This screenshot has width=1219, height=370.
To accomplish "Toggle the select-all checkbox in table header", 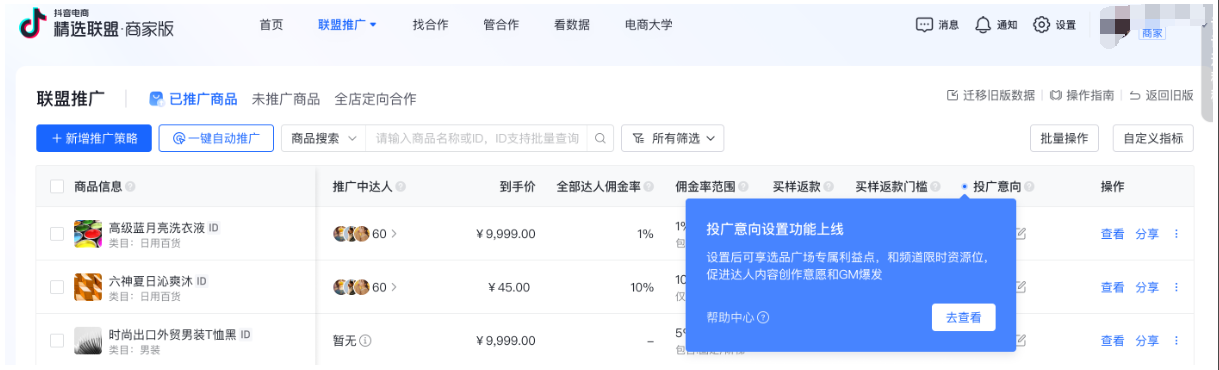I will (x=56, y=187).
